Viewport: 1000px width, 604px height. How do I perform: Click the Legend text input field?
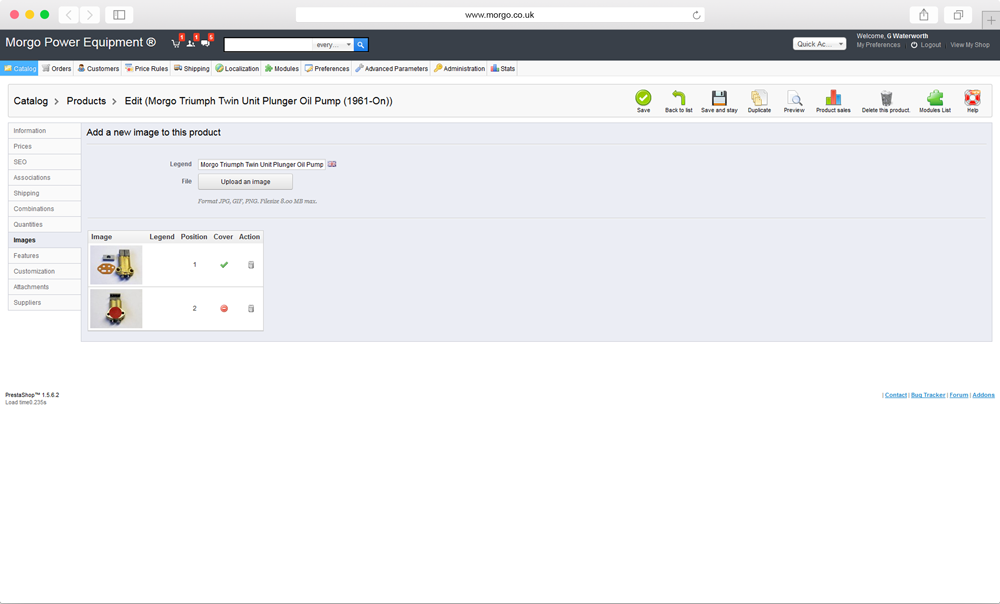coord(261,165)
